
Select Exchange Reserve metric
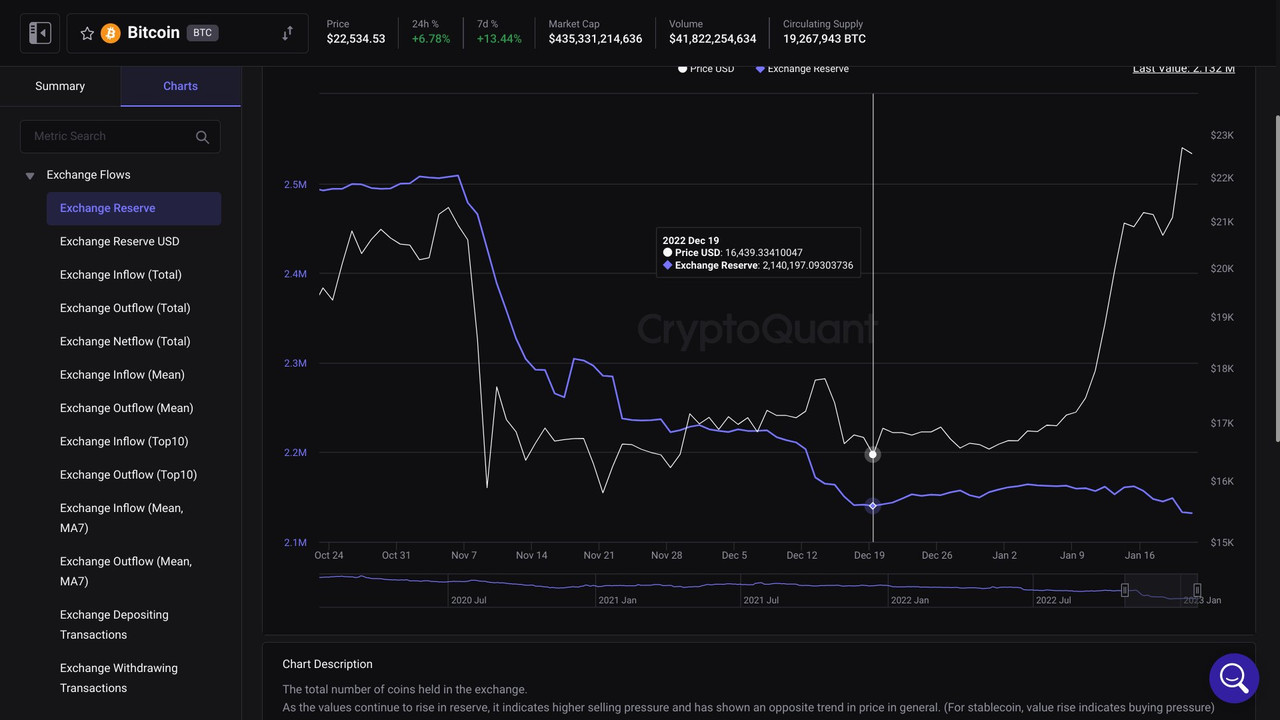tap(134, 208)
